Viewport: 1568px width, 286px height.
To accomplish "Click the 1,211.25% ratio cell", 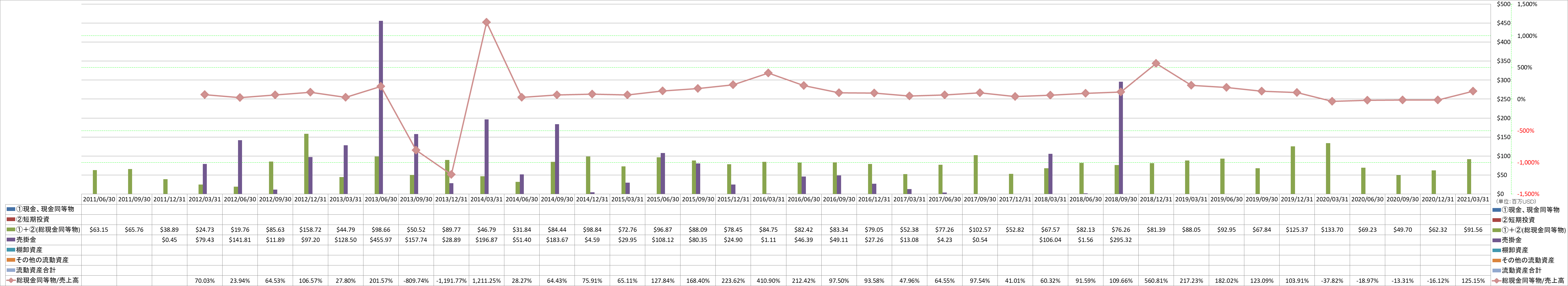I will (486, 280).
